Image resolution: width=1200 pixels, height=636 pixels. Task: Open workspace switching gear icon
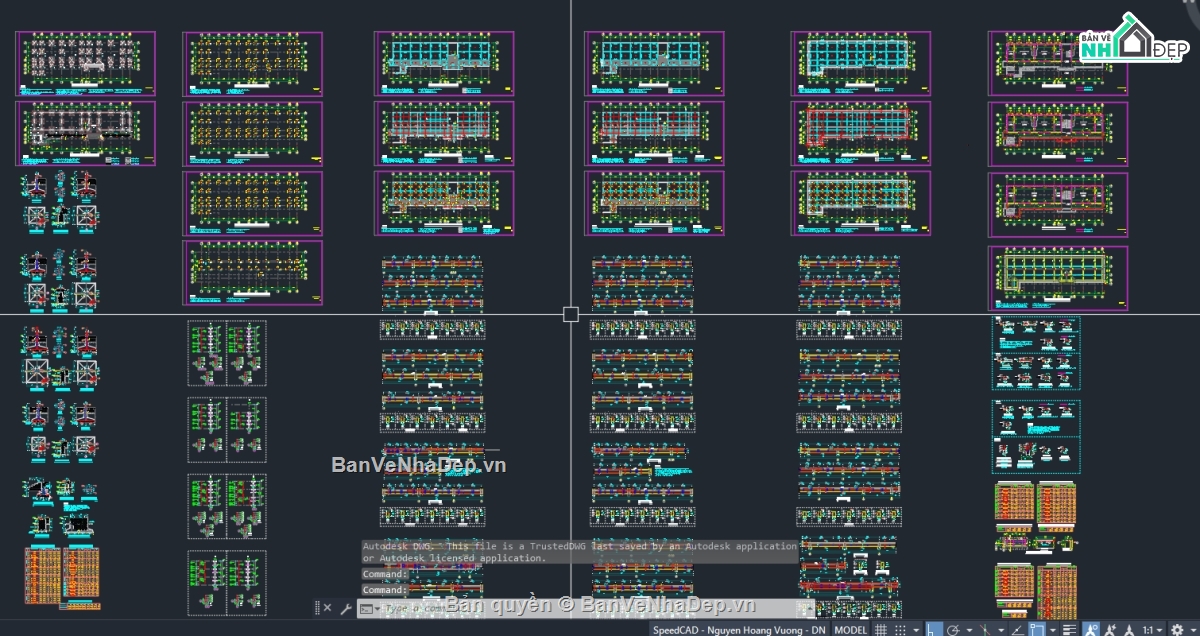1177,630
